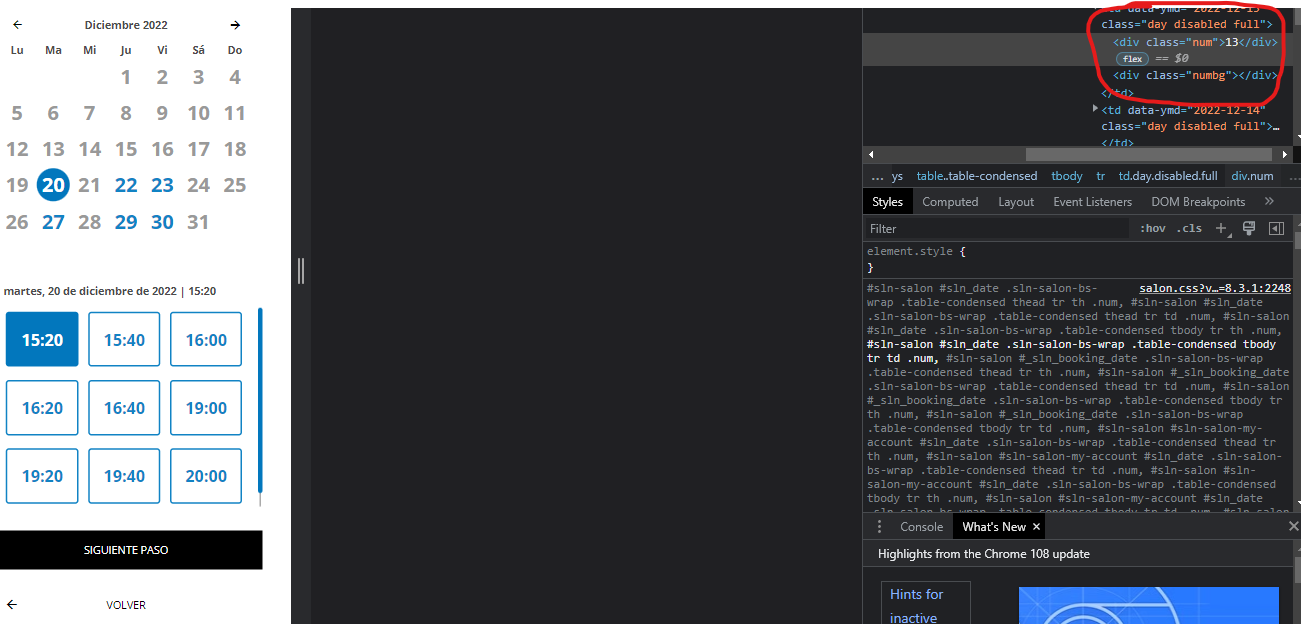Click disabled calendar day 31

tap(198, 222)
